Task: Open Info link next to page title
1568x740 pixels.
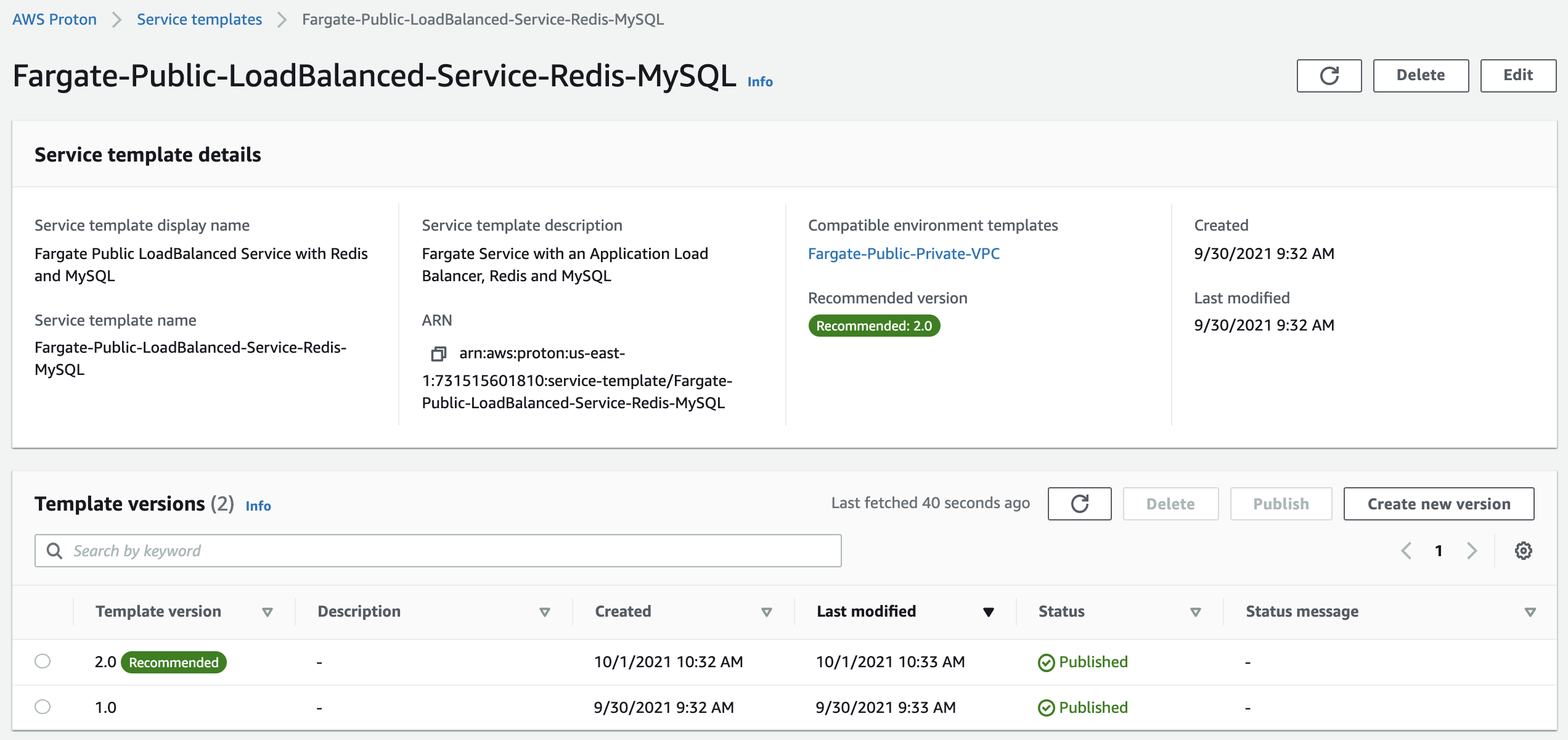Action: tap(760, 81)
